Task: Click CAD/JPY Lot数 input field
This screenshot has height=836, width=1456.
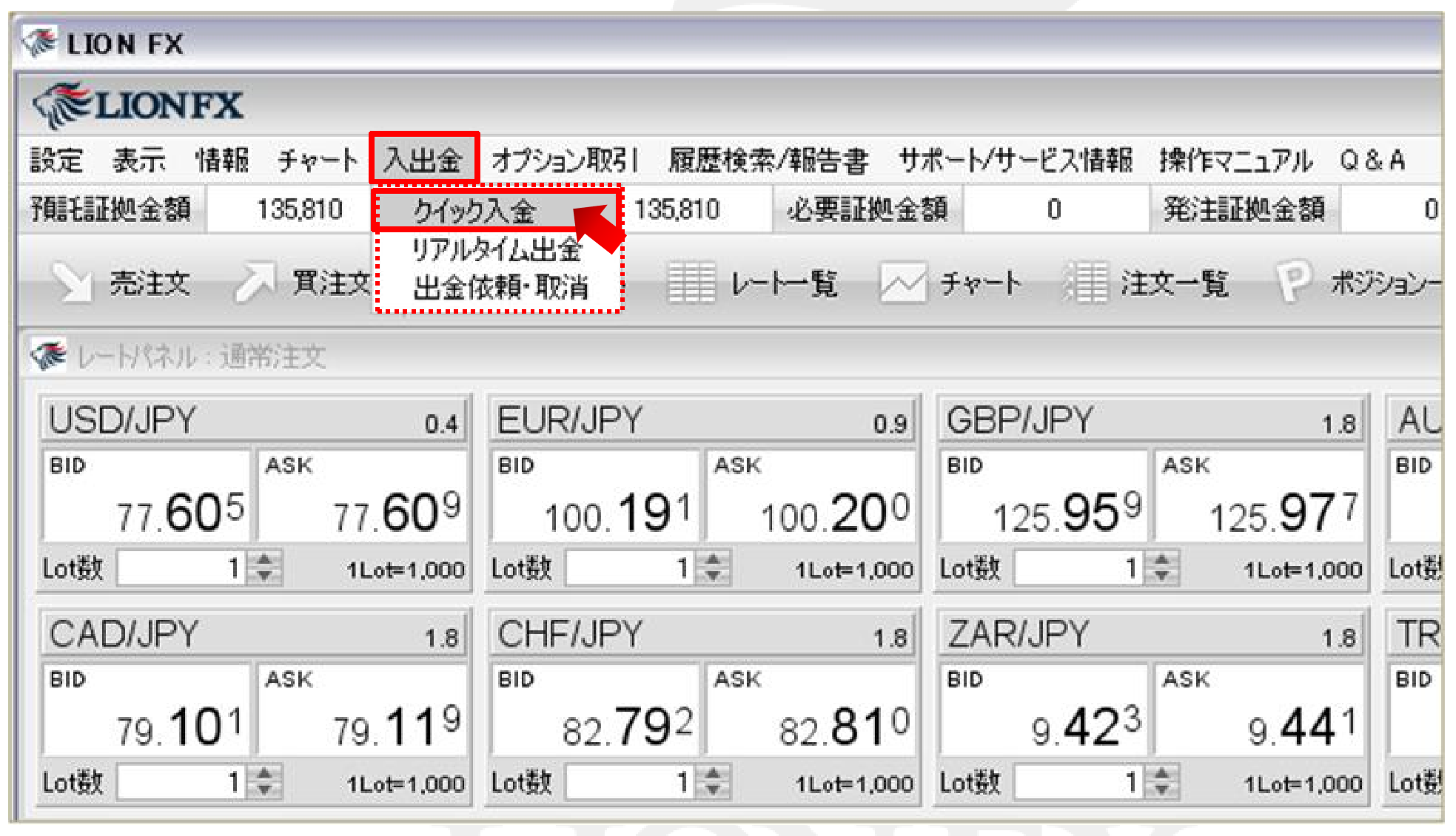Action: click(x=181, y=783)
